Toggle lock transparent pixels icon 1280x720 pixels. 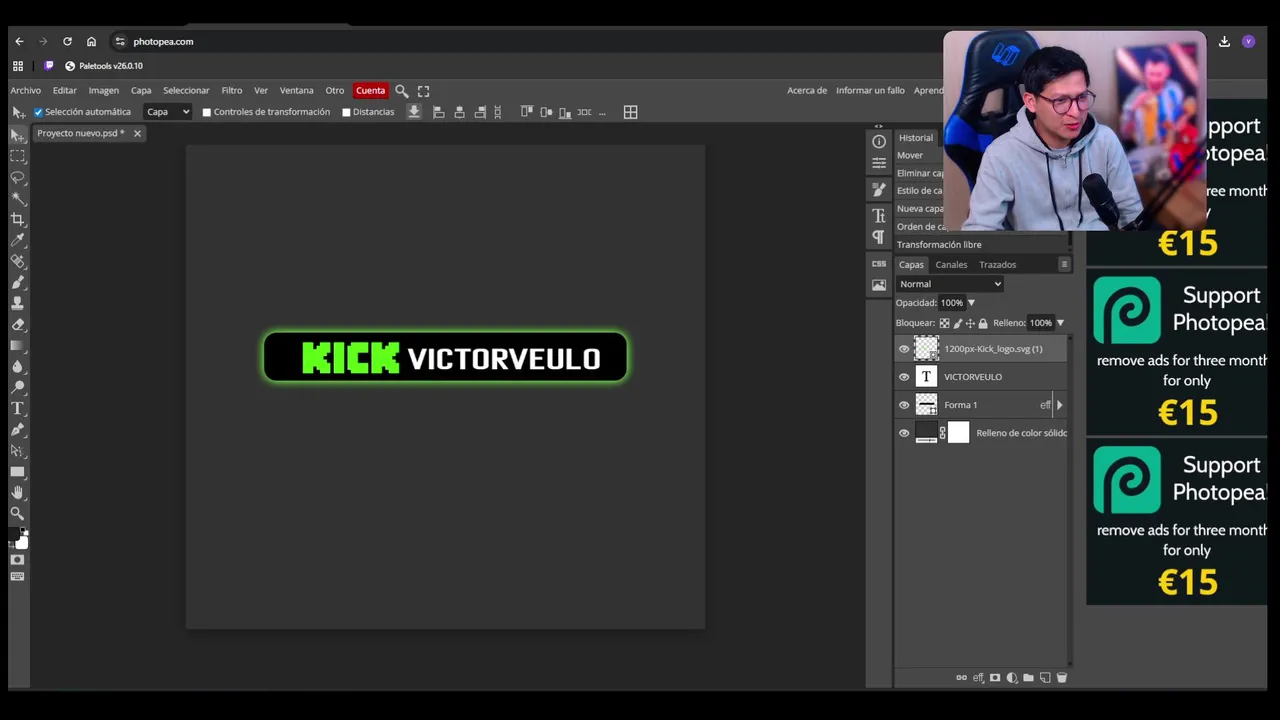[x=944, y=323]
